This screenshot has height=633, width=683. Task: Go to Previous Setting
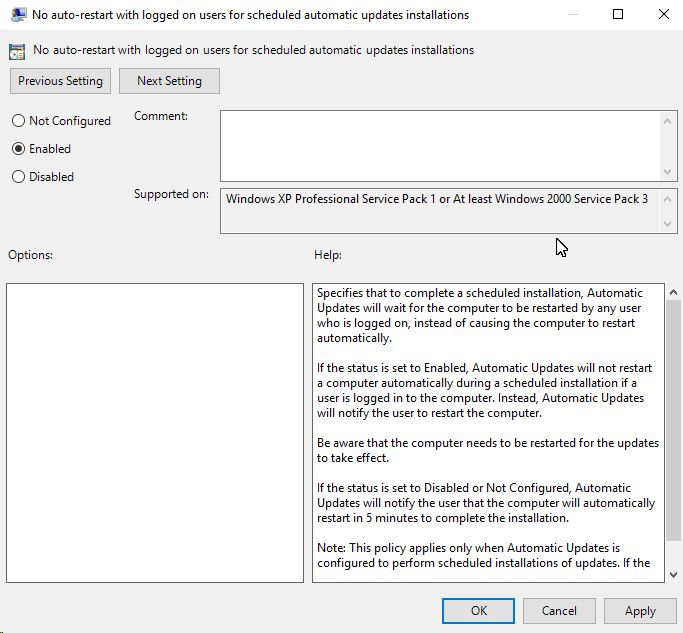pyautogui.click(x=61, y=81)
